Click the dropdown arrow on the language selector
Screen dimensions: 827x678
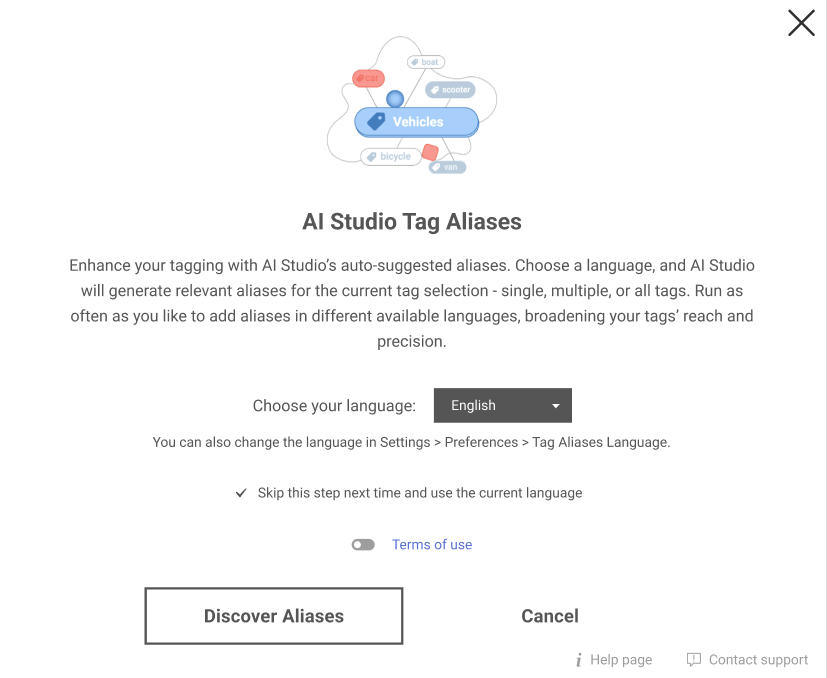click(x=556, y=405)
